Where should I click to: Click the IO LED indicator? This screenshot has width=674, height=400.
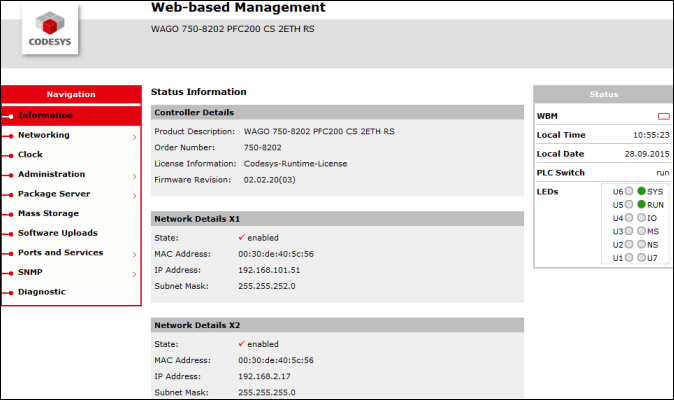[x=640, y=218]
